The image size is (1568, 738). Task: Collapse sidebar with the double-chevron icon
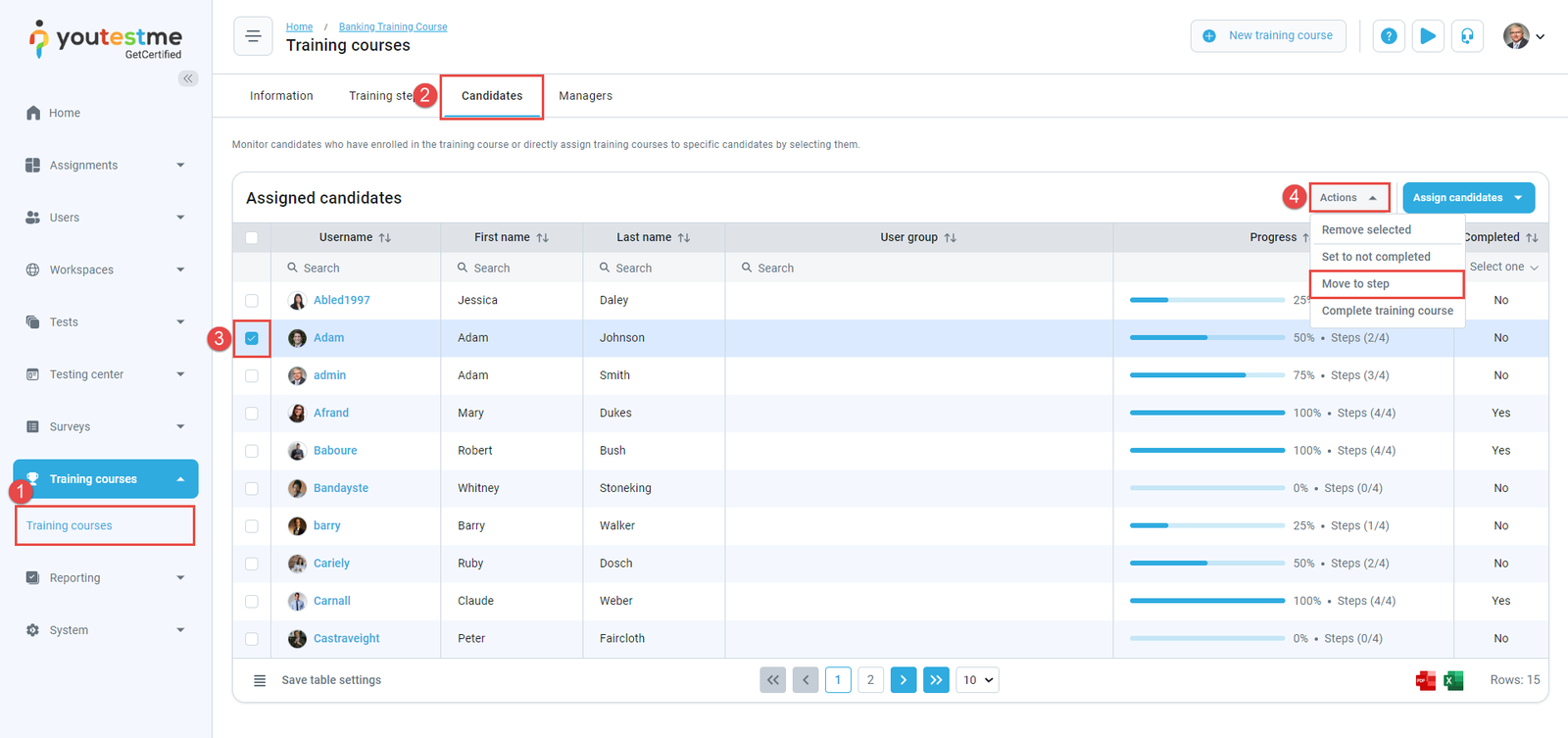point(187,78)
